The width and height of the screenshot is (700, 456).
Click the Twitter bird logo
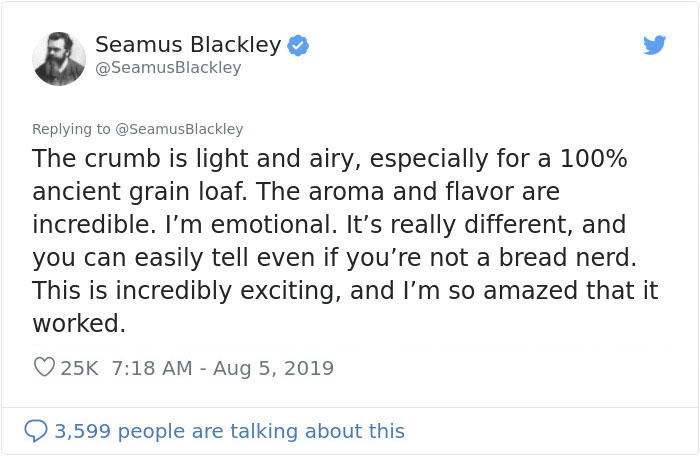[x=655, y=46]
